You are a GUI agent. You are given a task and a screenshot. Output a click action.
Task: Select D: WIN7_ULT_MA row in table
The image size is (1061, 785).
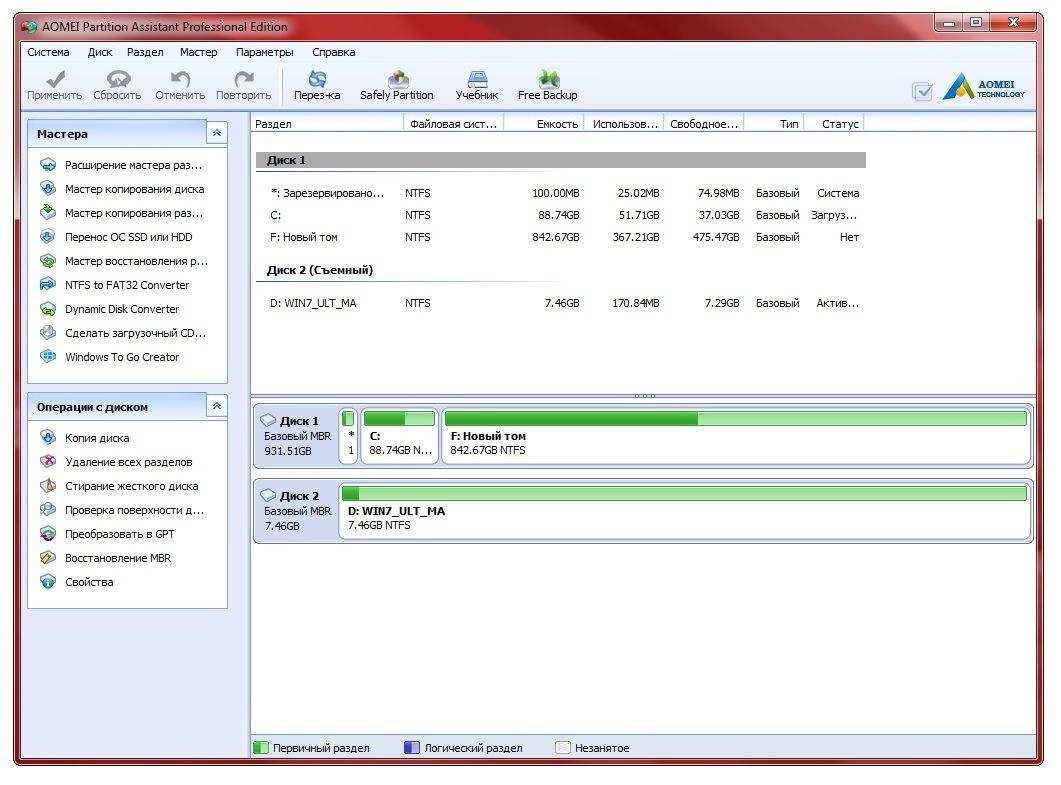pos(560,303)
